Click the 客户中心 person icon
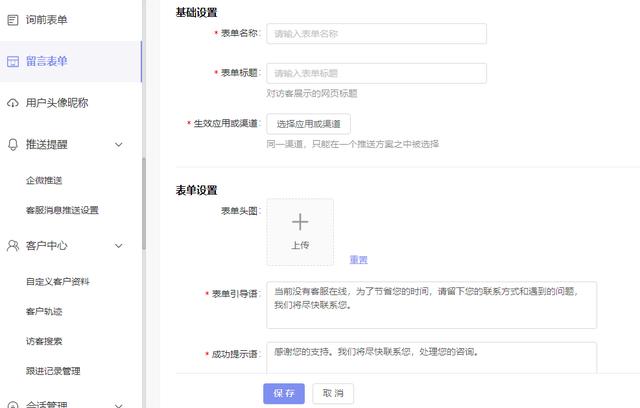The image size is (640, 408). click(x=13, y=245)
